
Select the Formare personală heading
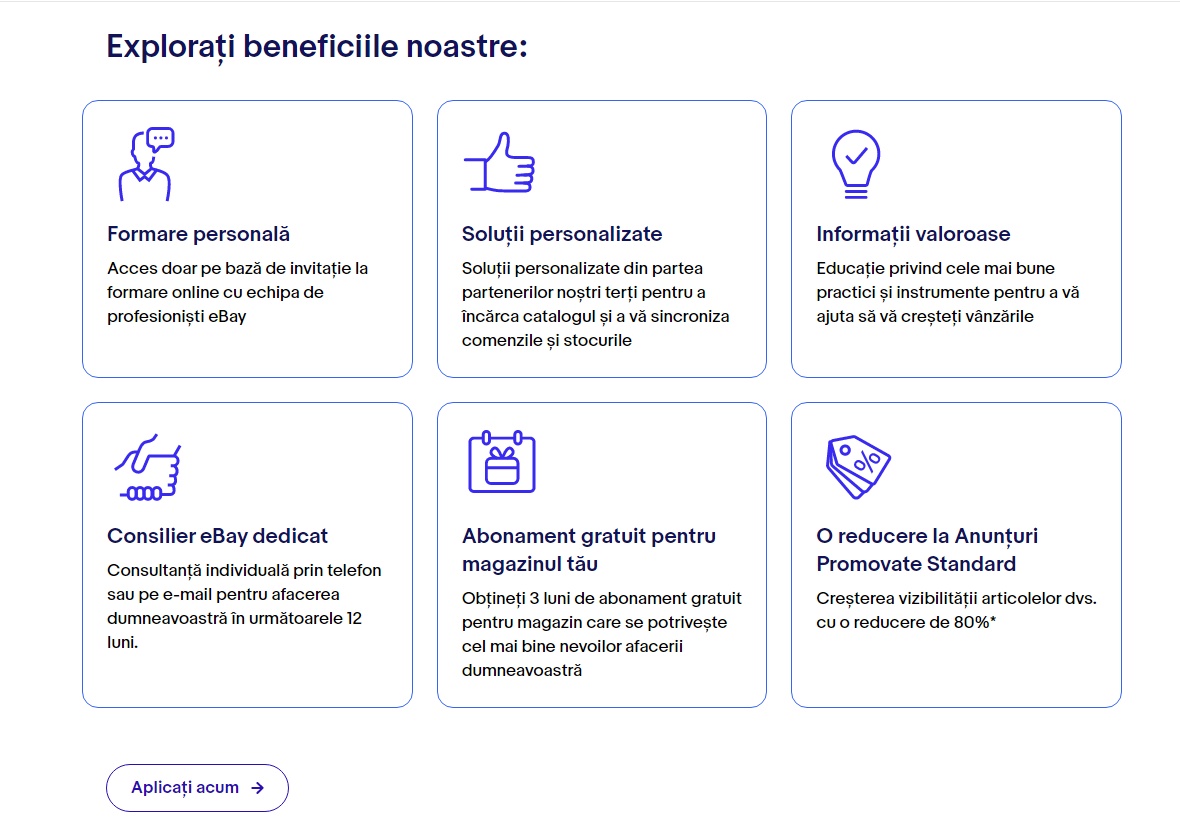[x=198, y=234]
